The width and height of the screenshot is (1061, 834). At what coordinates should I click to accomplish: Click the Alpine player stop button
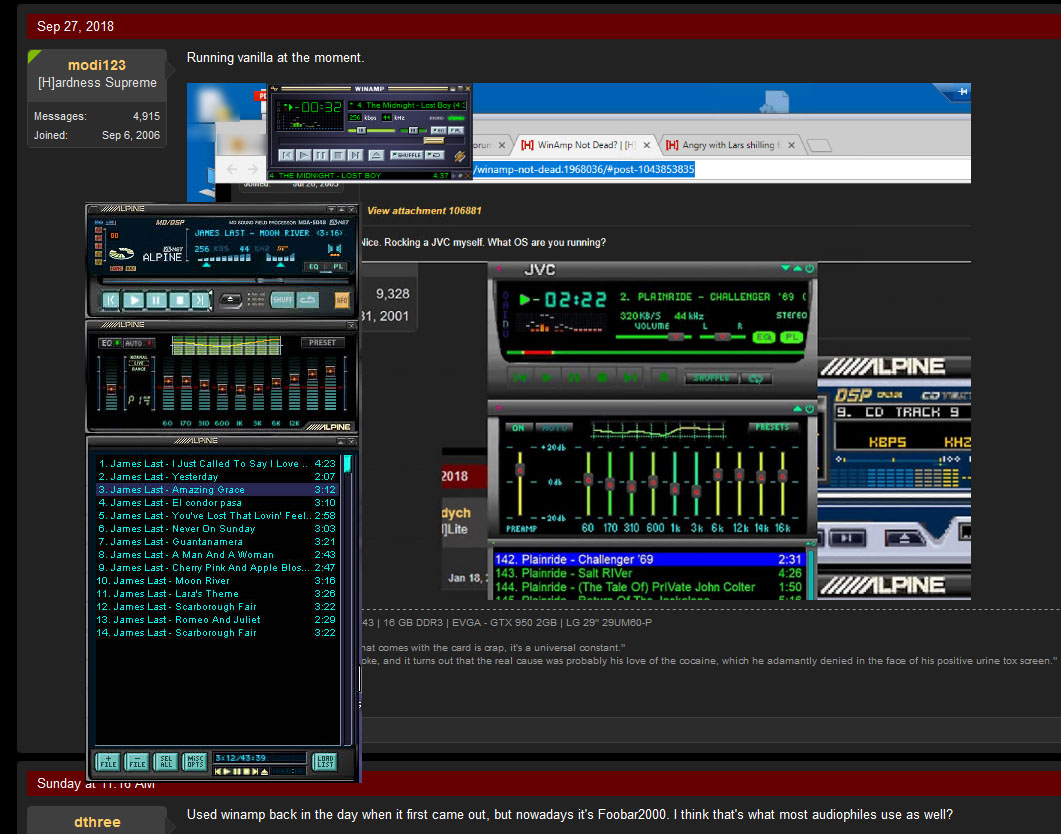click(x=179, y=299)
